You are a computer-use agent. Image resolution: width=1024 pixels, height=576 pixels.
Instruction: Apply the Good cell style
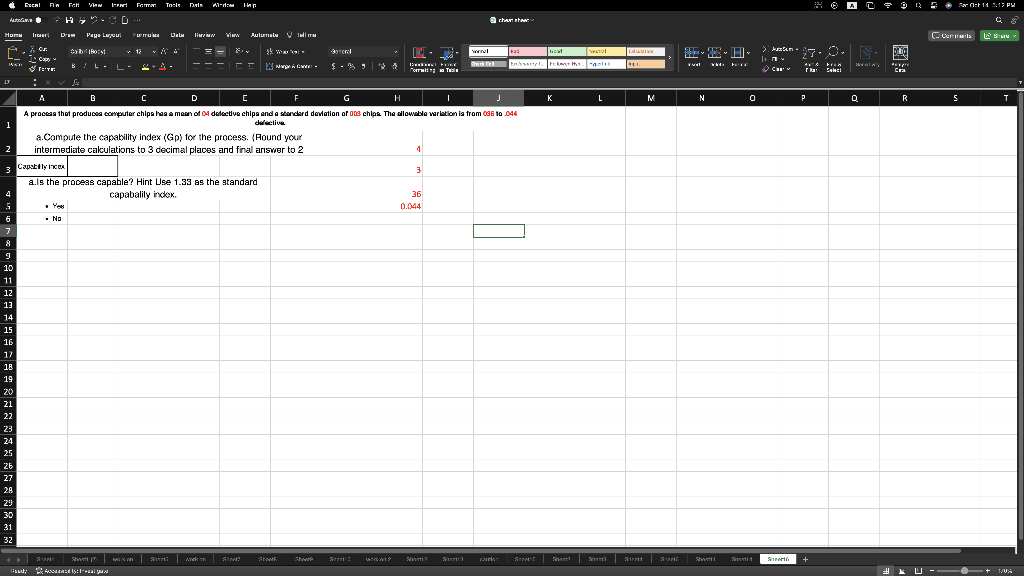coord(567,51)
